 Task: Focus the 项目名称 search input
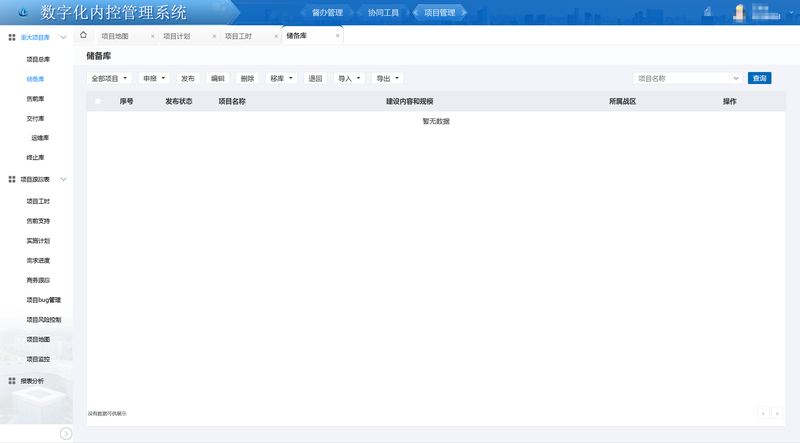click(682, 78)
